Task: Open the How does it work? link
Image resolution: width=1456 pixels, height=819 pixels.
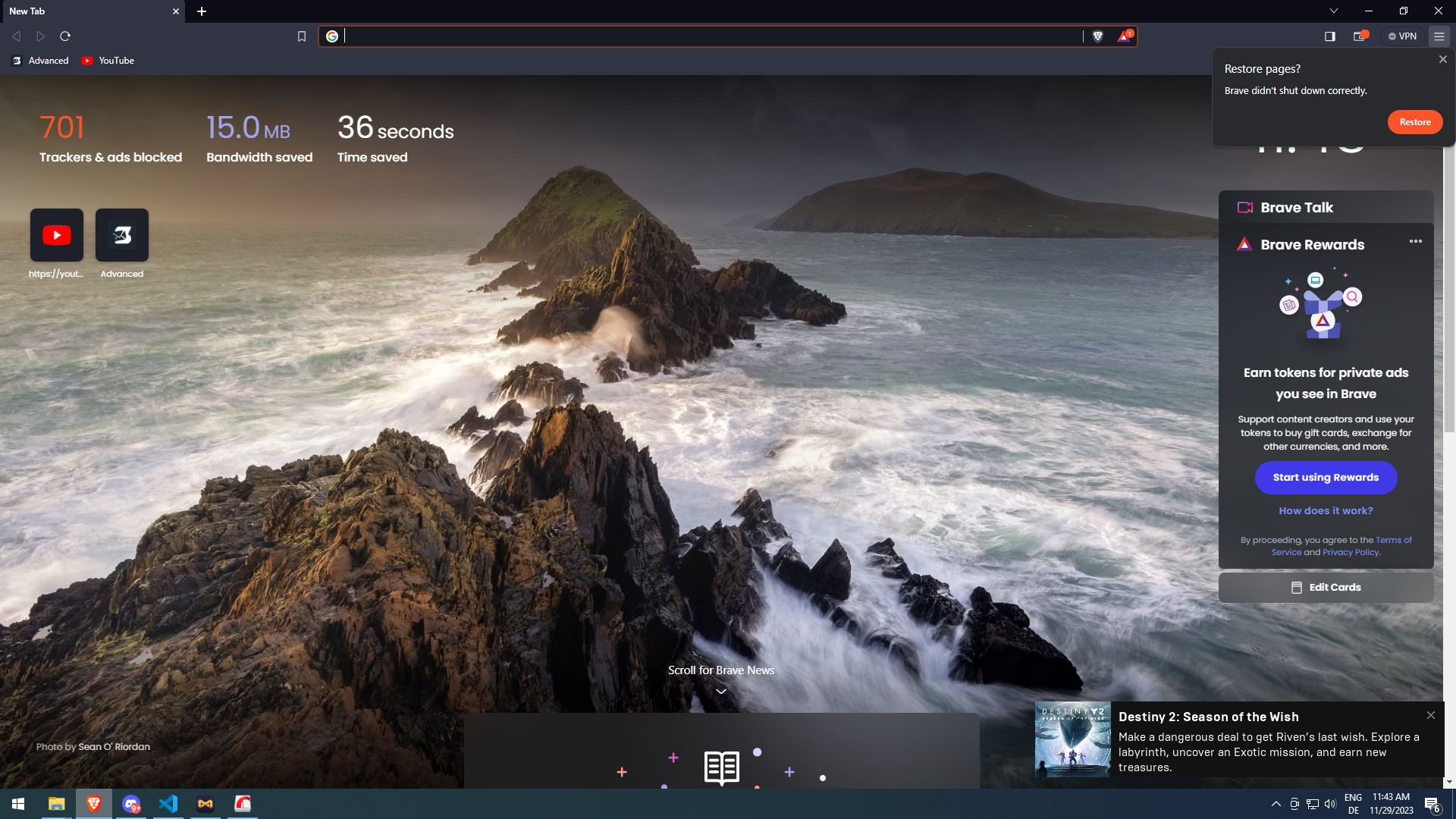Action: (1326, 510)
